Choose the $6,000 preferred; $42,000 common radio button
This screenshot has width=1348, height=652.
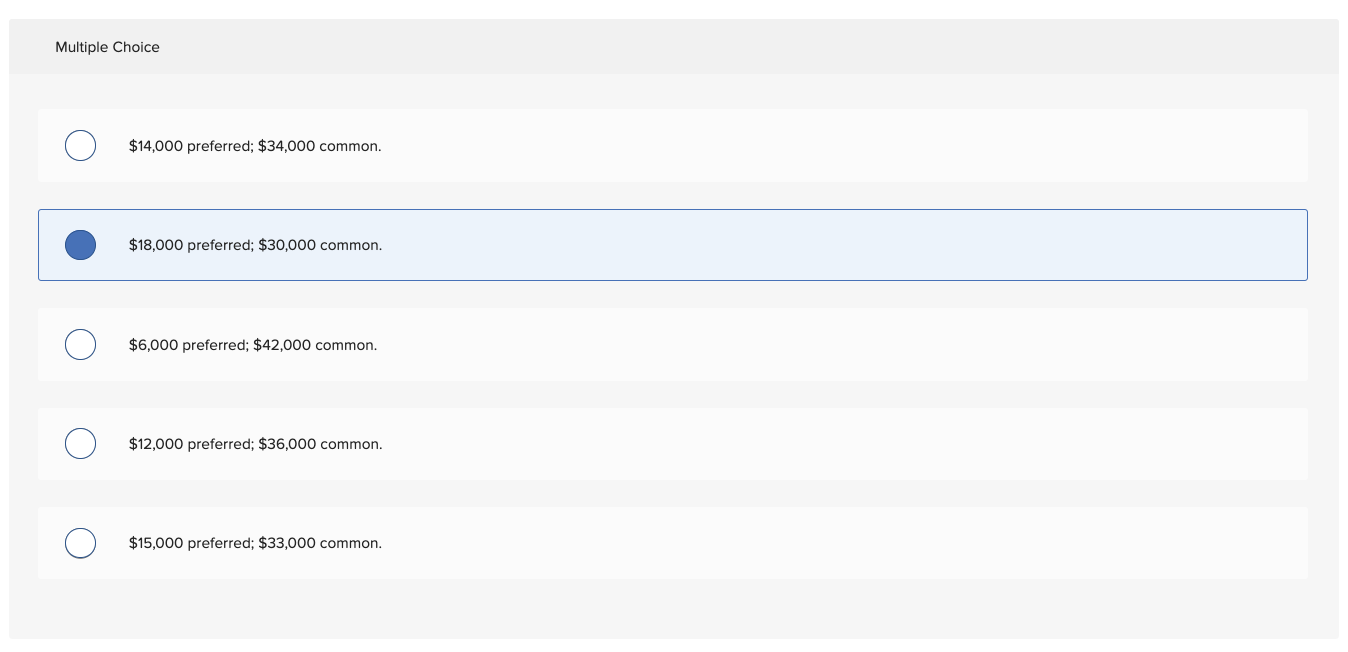(80, 345)
